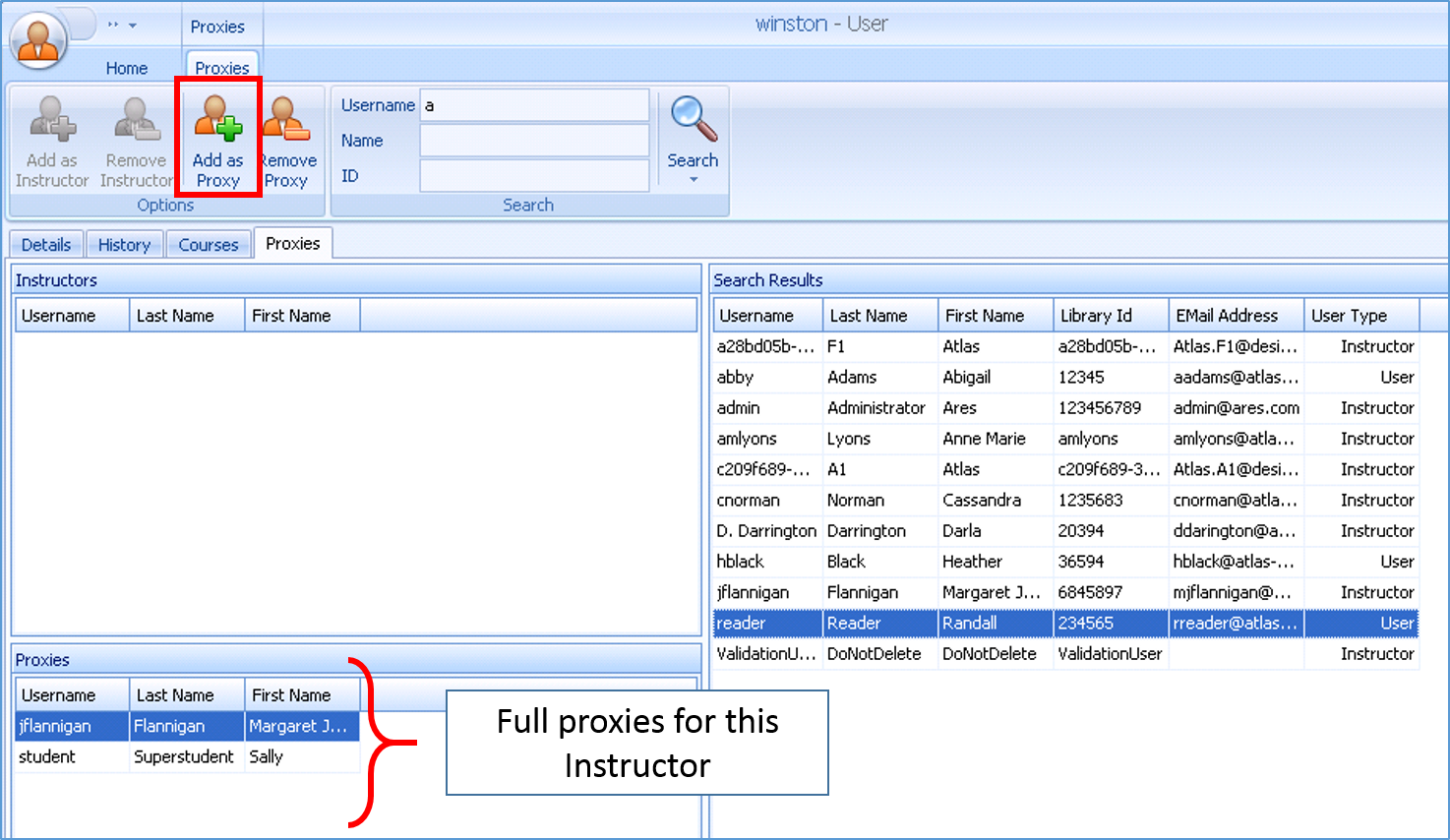Click the Remove Proxy icon
This screenshot has width=1450, height=840.
(x=287, y=133)
